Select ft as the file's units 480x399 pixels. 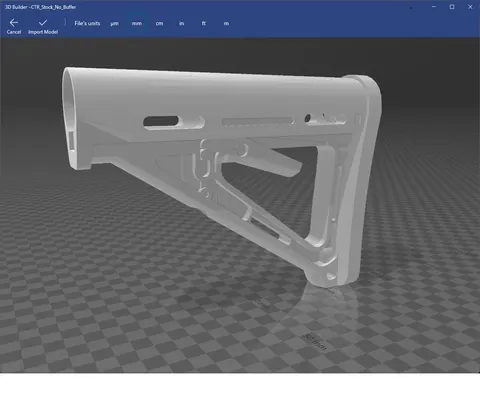204,23
